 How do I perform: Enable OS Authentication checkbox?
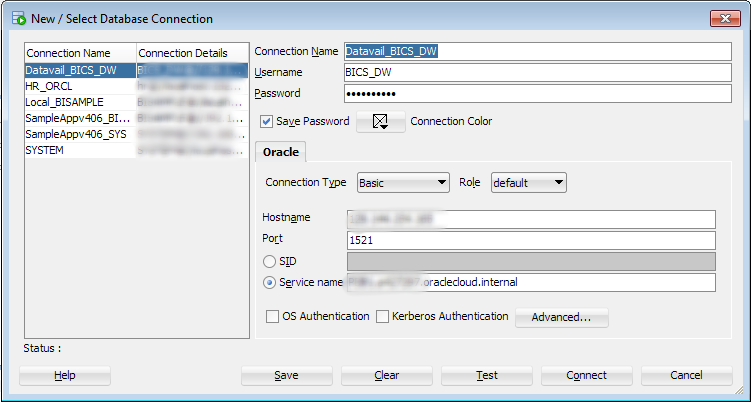(273, 316)
